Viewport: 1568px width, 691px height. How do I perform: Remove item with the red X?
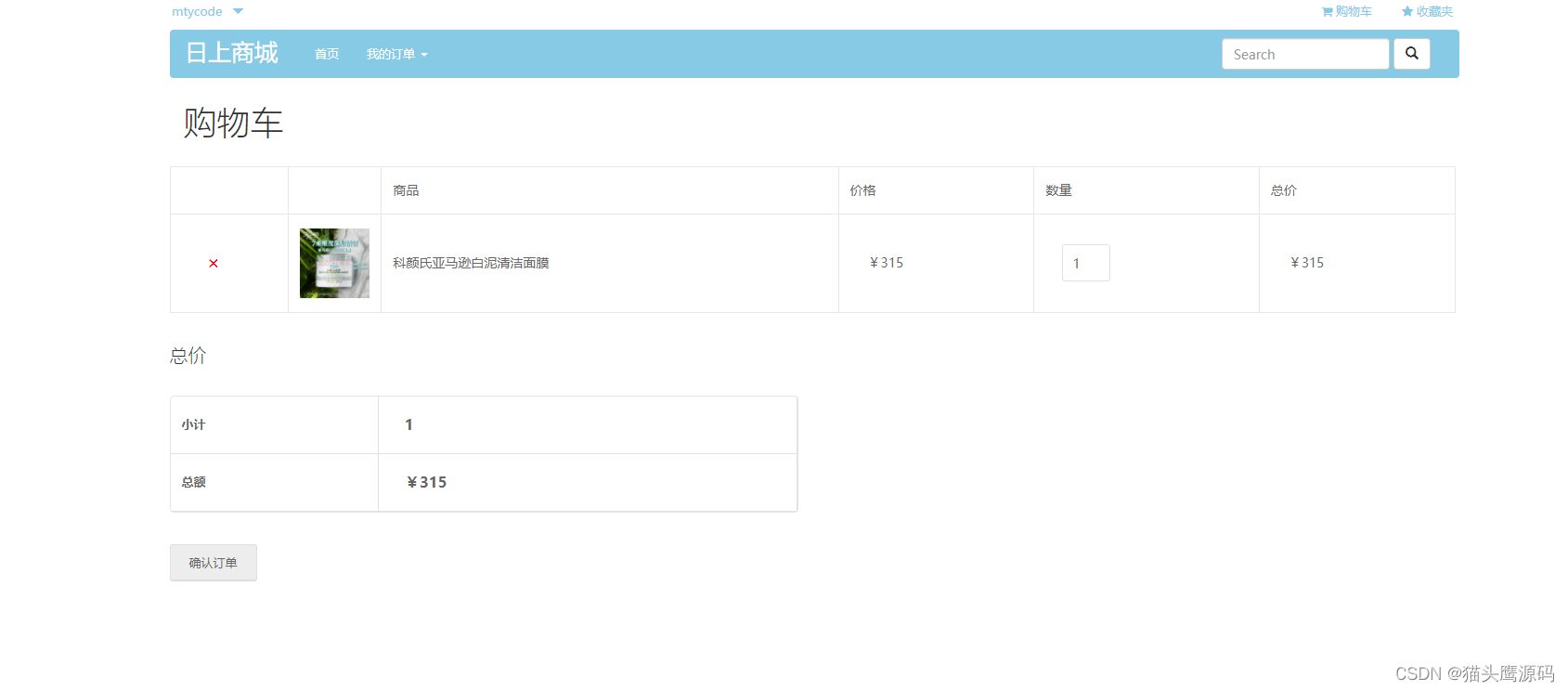point(214,264)
